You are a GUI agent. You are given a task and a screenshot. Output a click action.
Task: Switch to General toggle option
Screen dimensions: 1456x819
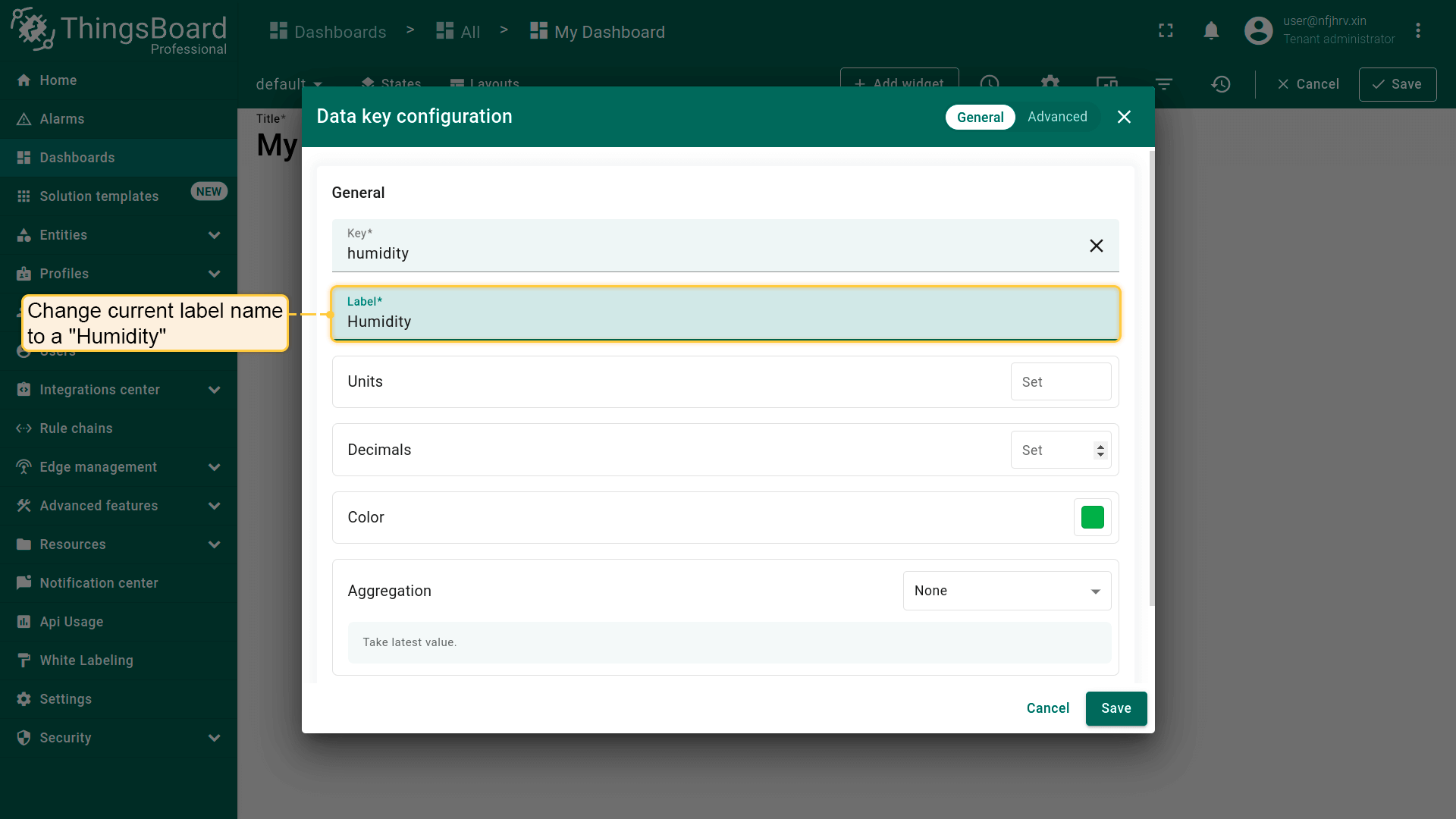[980, 117]
